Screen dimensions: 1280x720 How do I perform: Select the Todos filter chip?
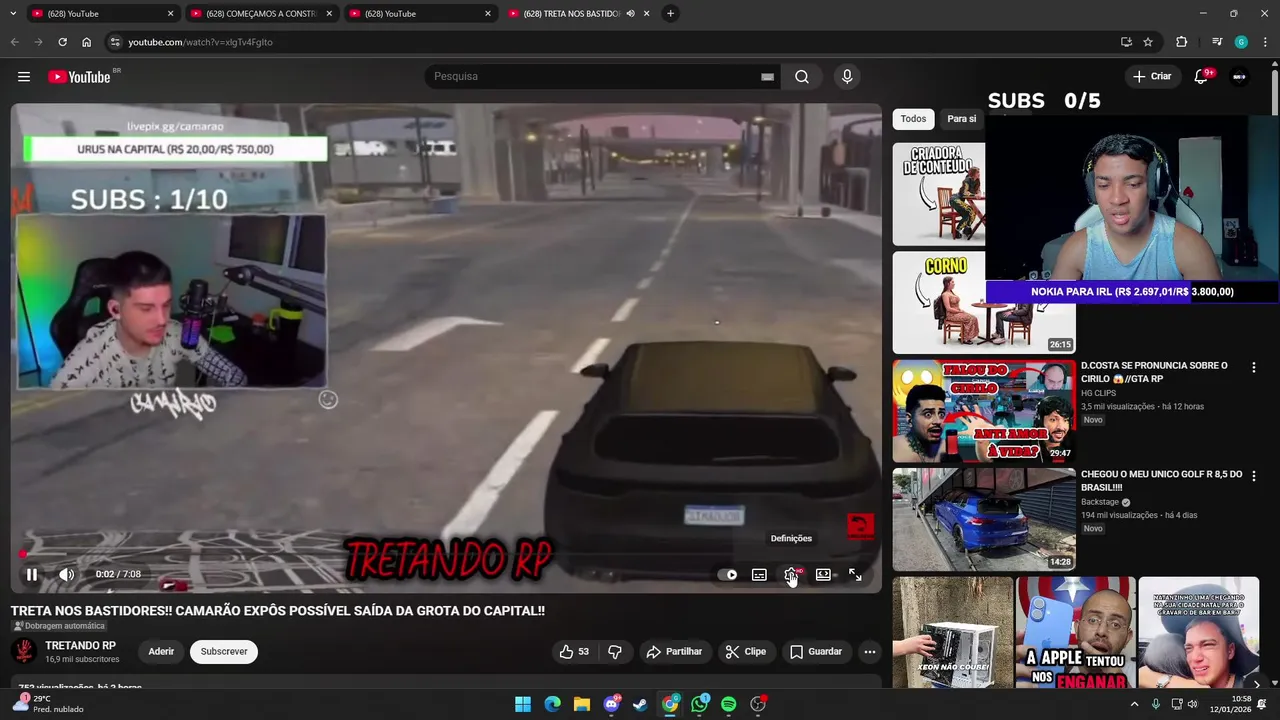913,119
